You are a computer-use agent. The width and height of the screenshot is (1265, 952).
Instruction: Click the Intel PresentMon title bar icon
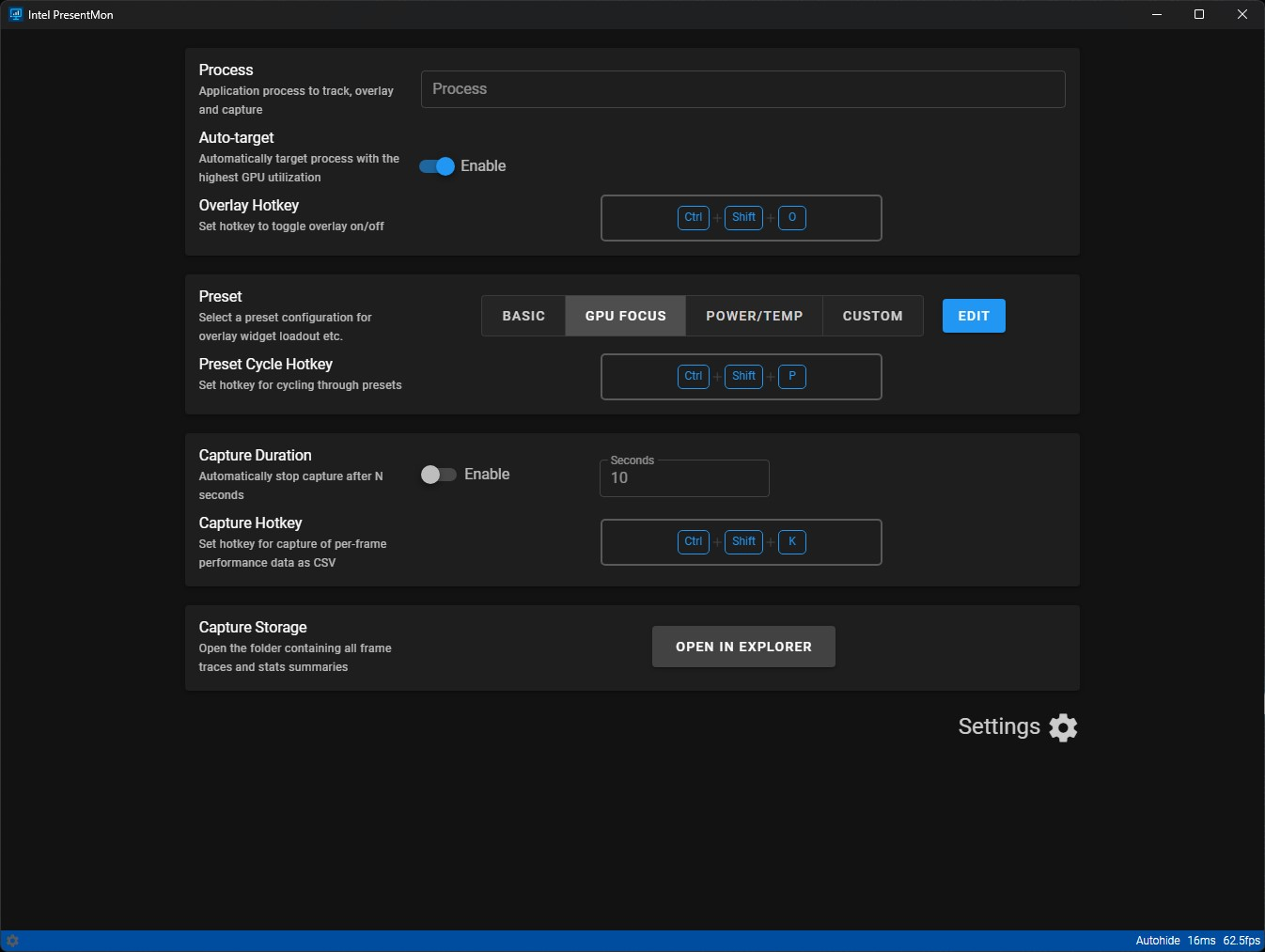(x=13, y=14)
